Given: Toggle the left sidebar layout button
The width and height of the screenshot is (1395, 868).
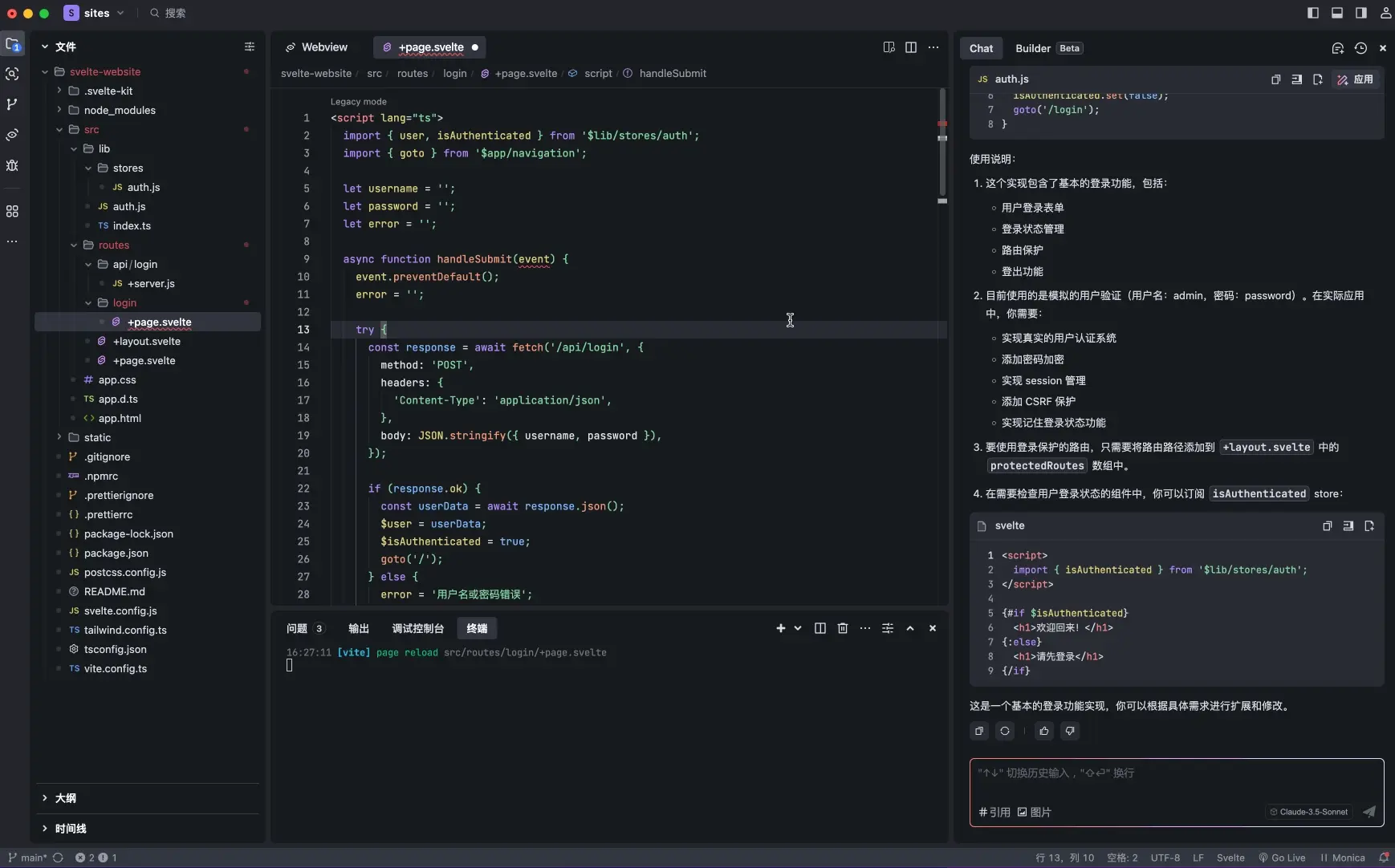Looking at the screenshot, I should pos(1313,13).
